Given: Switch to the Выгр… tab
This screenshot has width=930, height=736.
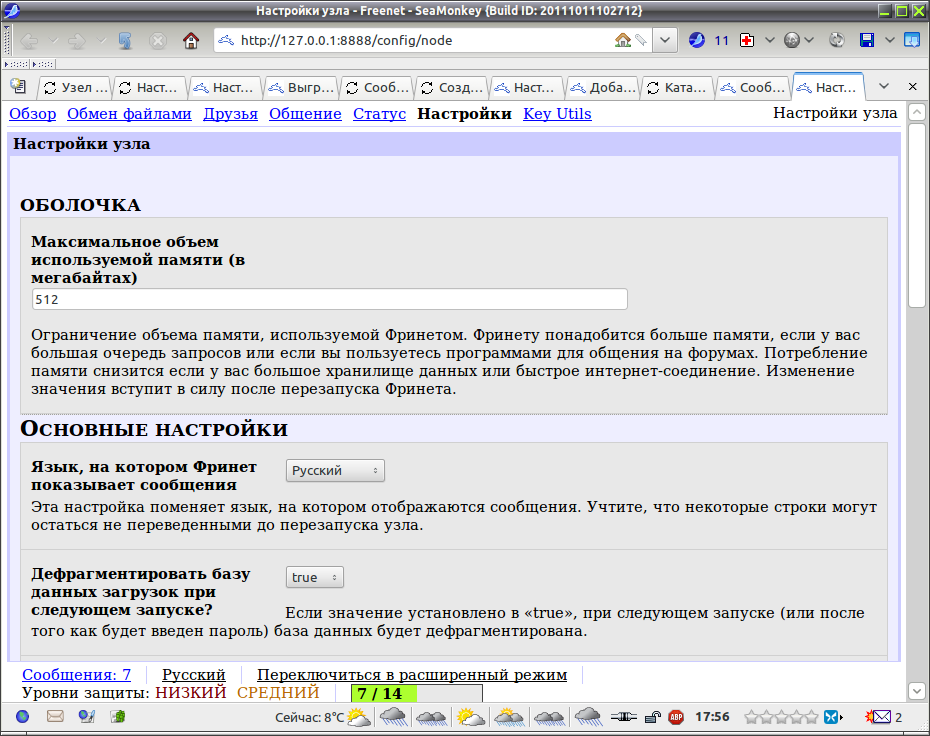Looking at the screenshot, I should [x=301, y=88].
